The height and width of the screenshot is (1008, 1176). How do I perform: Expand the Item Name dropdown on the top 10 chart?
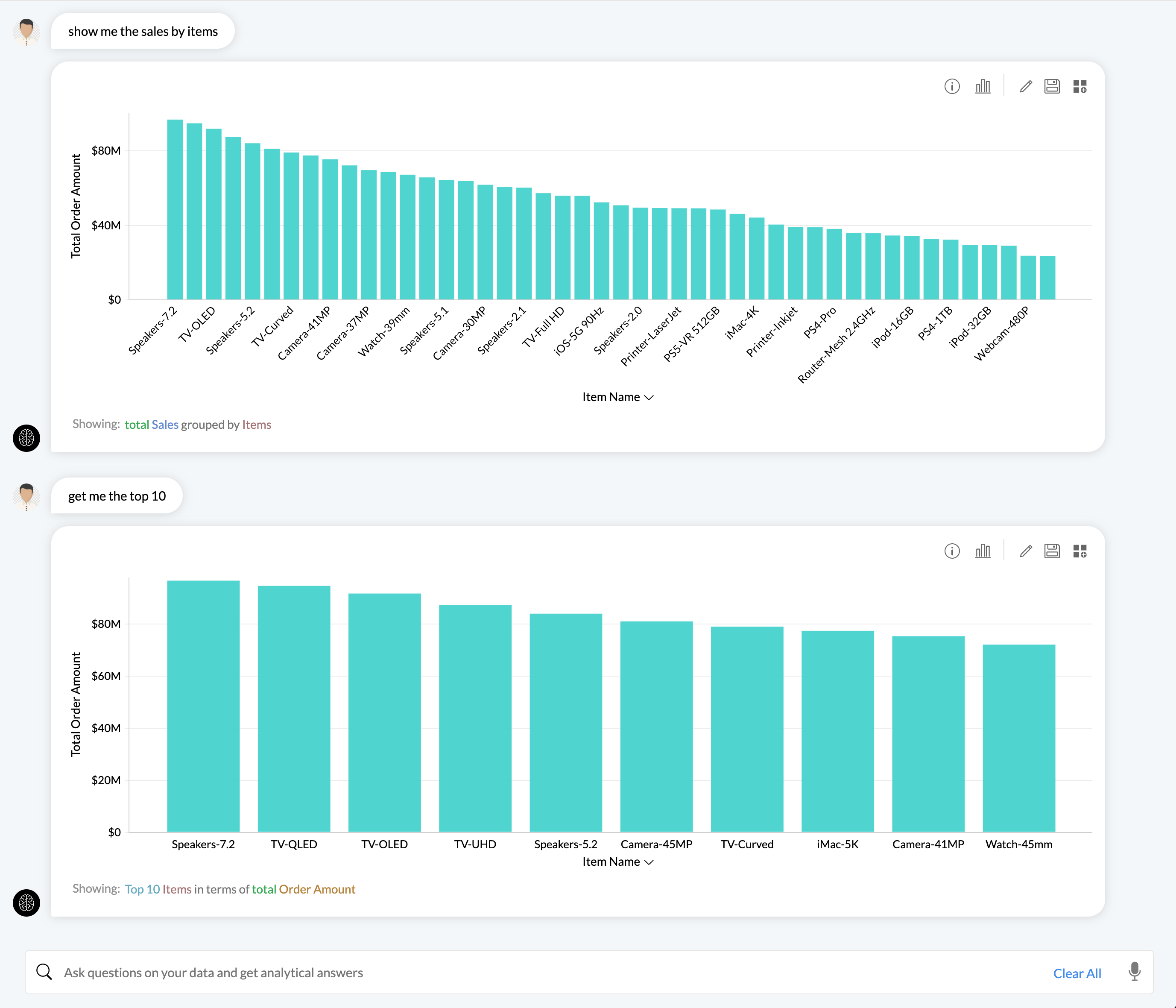tap(617, 861)
